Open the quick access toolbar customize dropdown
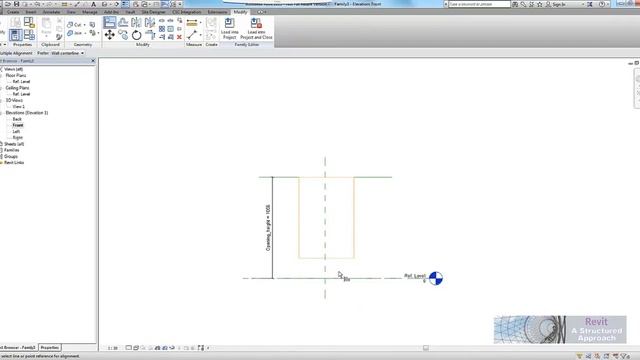Viewport: 640px width, 360px height. (180, 4)
